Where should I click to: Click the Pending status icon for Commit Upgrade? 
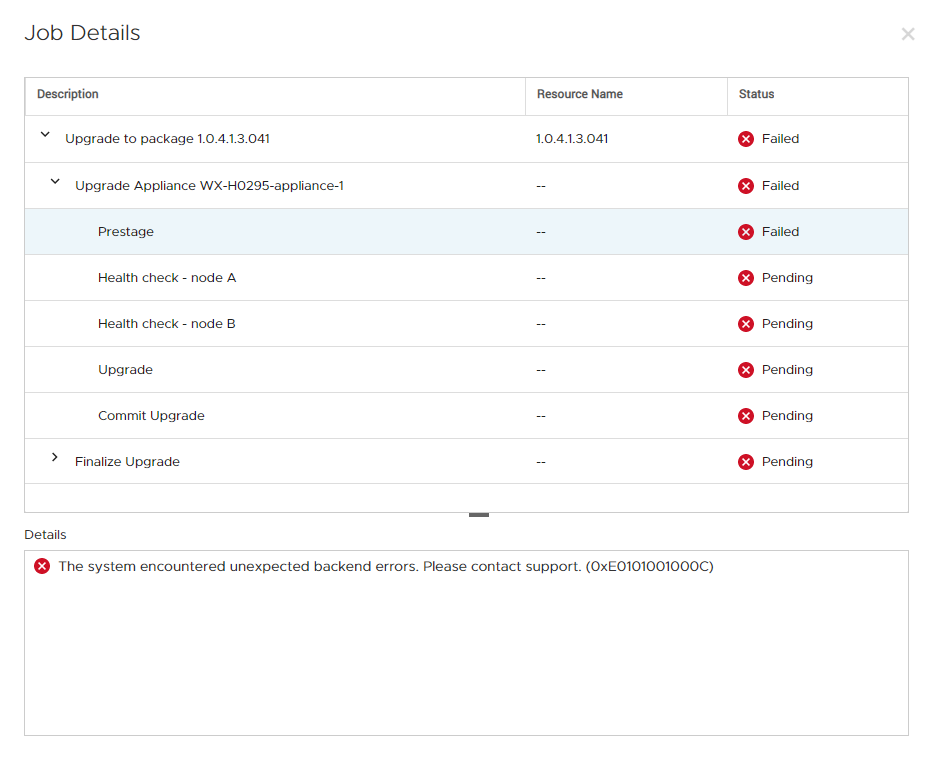coord(745,415)
